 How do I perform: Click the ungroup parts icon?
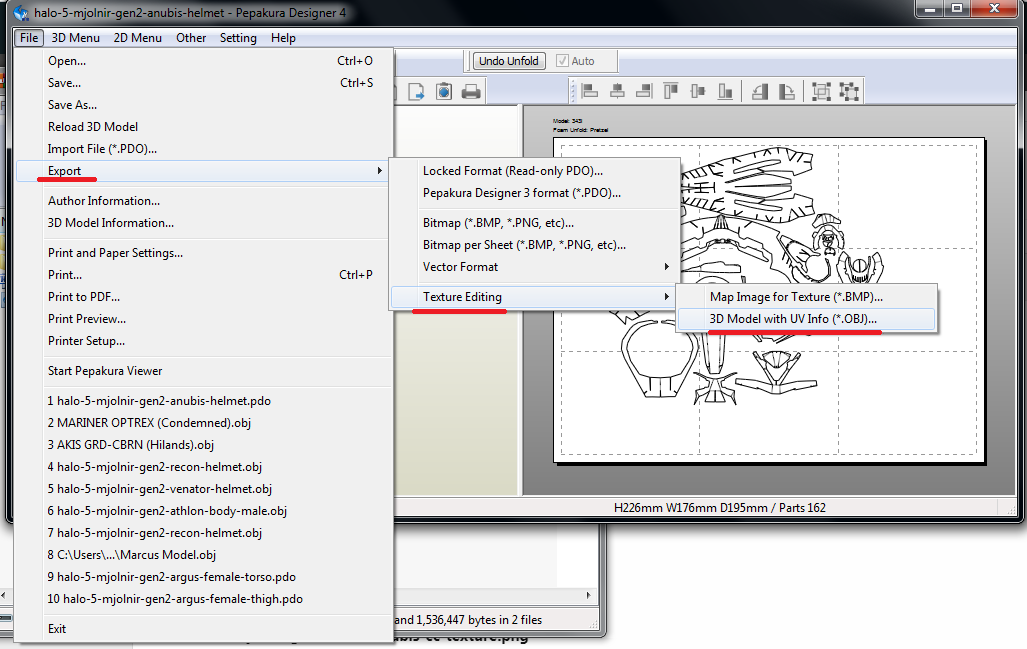coord(849,92)
